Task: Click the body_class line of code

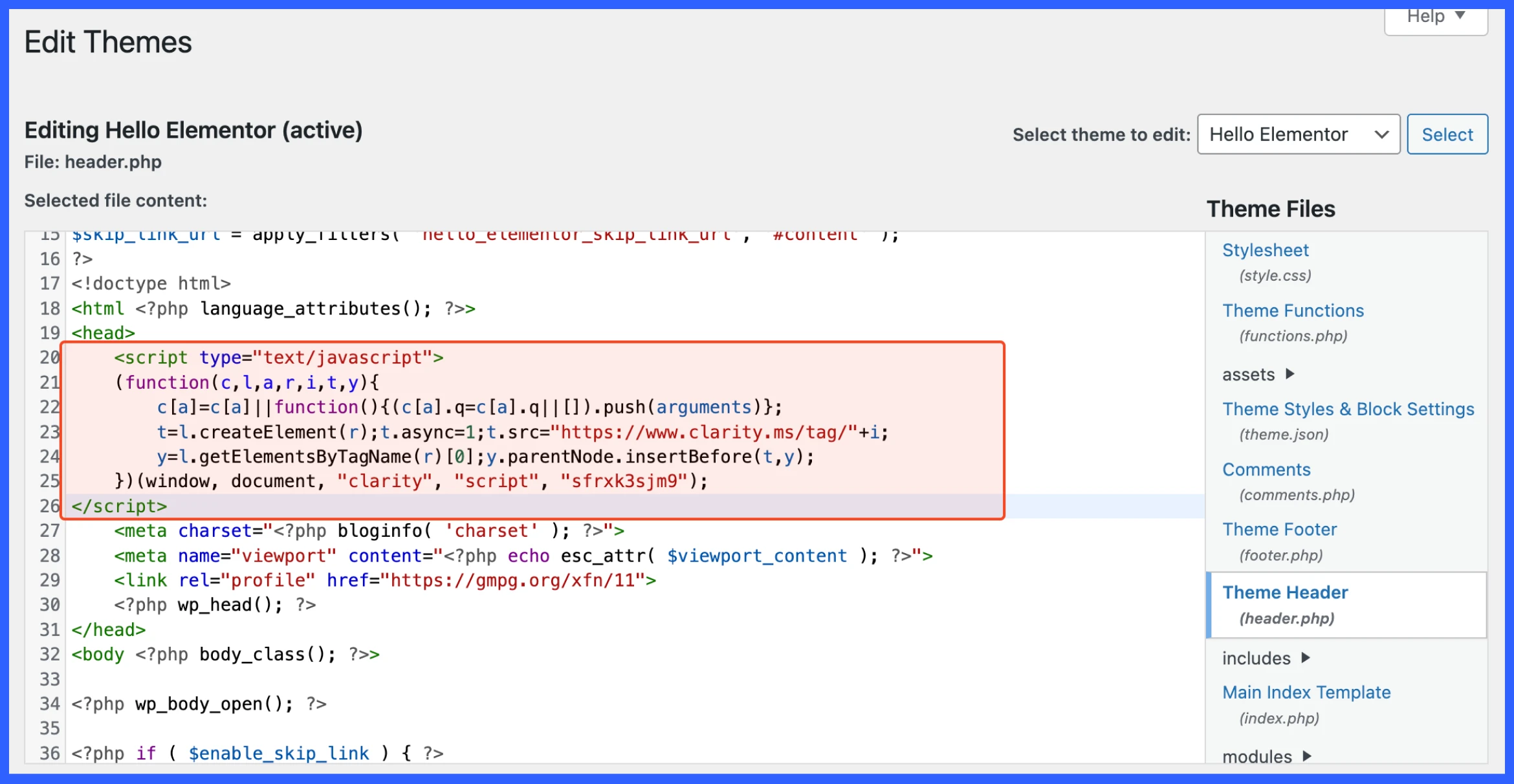Action: [x=225, y=655]
